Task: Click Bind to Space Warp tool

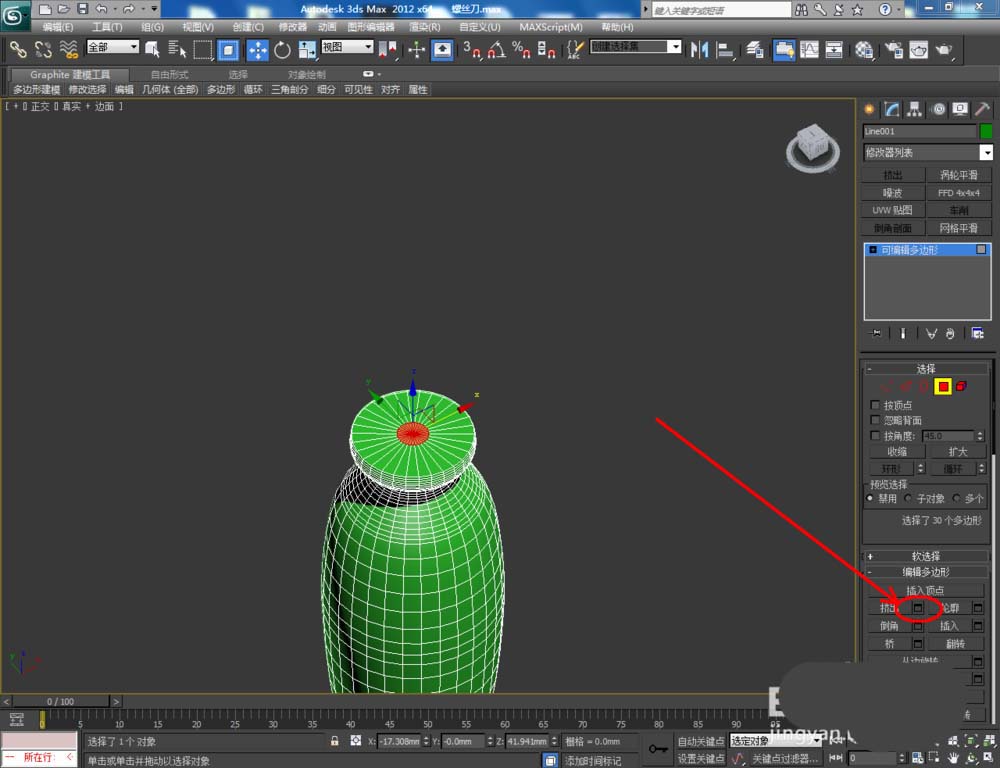Action: coord(68,49)
